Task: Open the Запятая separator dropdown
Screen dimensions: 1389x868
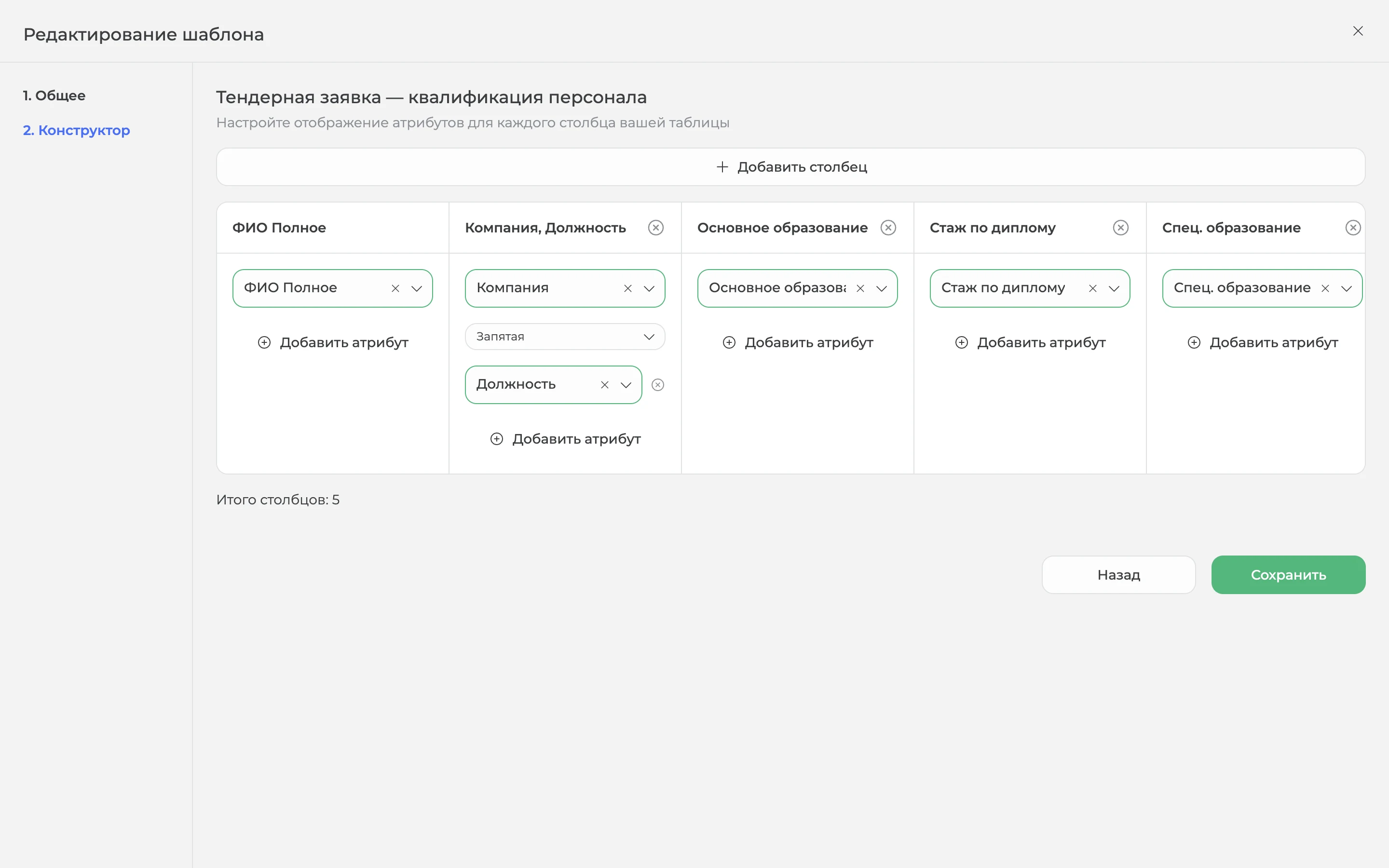Action: [x=565, y=337]
